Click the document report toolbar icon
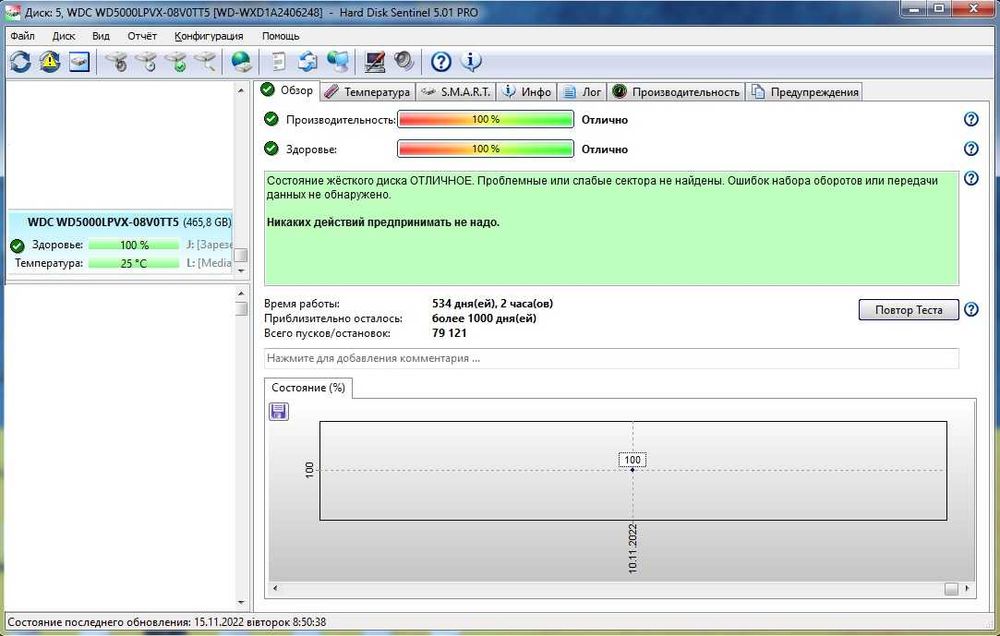Image resolution: width=1000 pixels, height=636 pixels. point(279,62)
